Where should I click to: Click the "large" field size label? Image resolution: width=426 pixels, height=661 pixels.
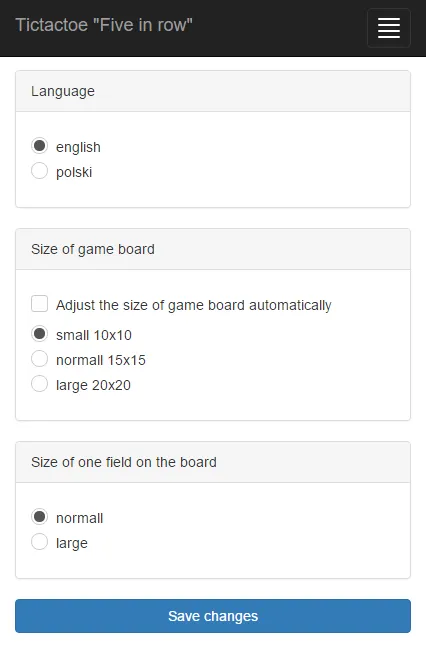click(x=72, y=543)
